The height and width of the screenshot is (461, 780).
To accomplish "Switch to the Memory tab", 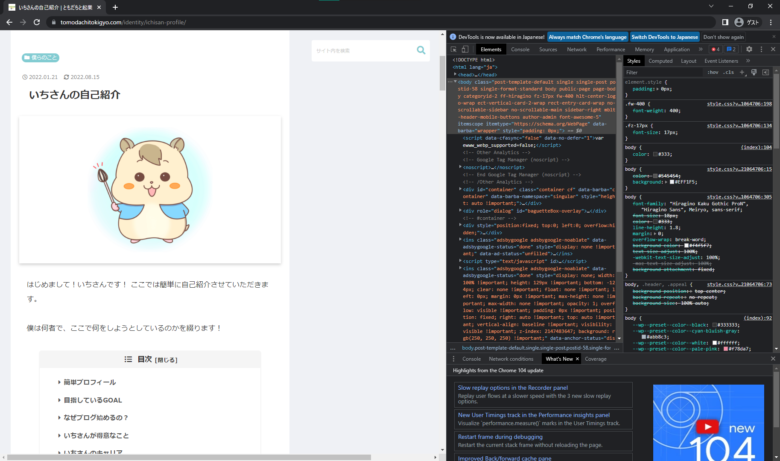I will click(644, 49).
